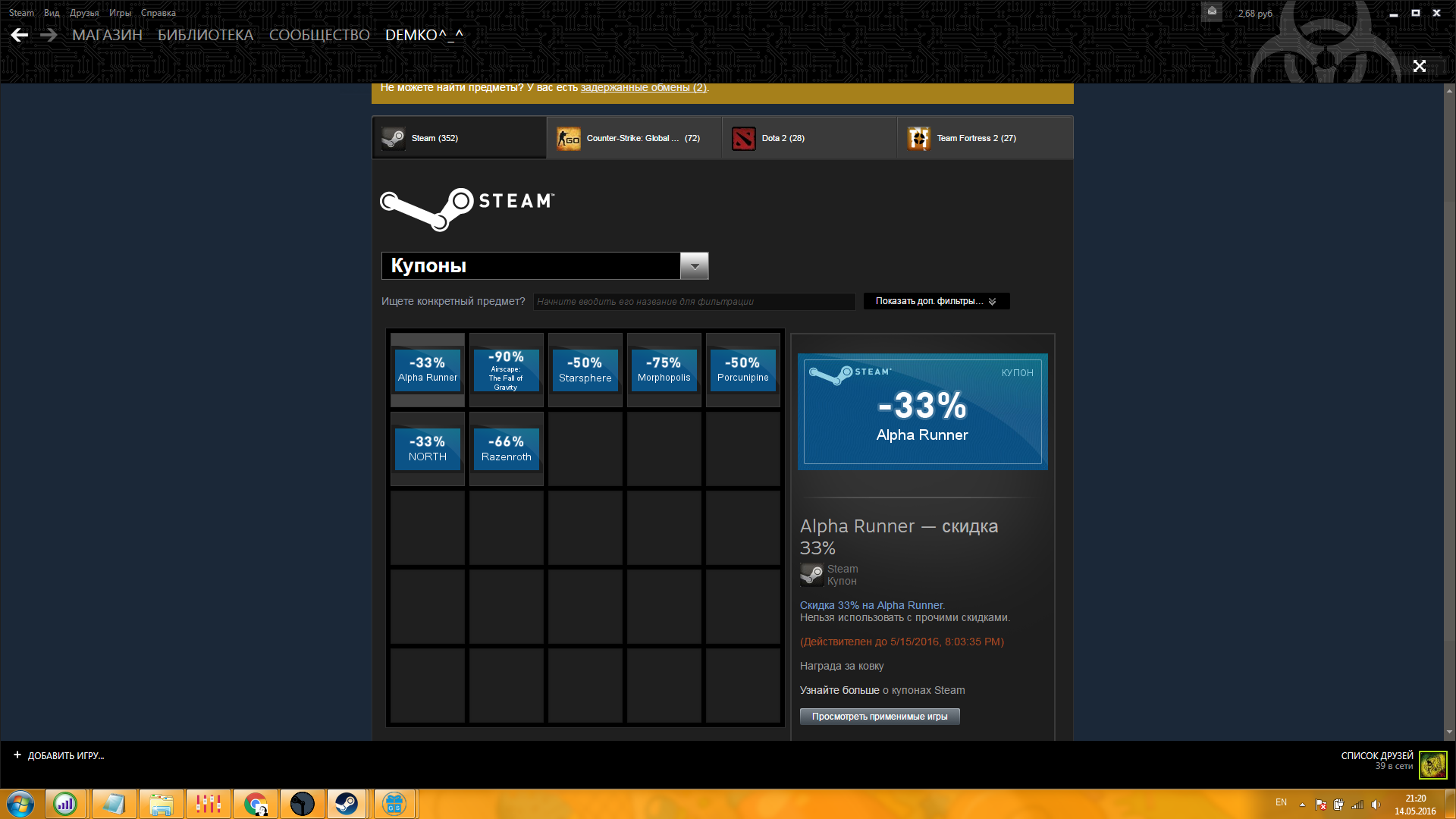This screenshot has width=1456, height=819.
Task: Select the Dota 2 (28) inventory tab
Action: pyautogui.click(x=810, y=138)
